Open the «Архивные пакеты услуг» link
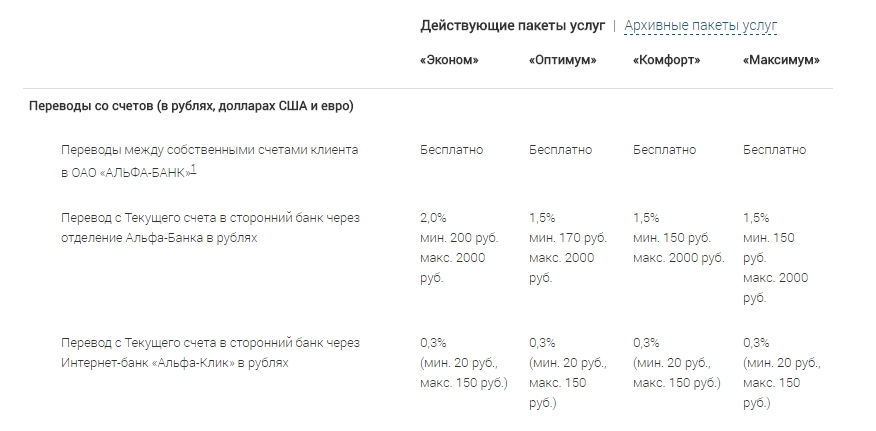The width and height of the screenshot is (876, 431). [700, 26]
